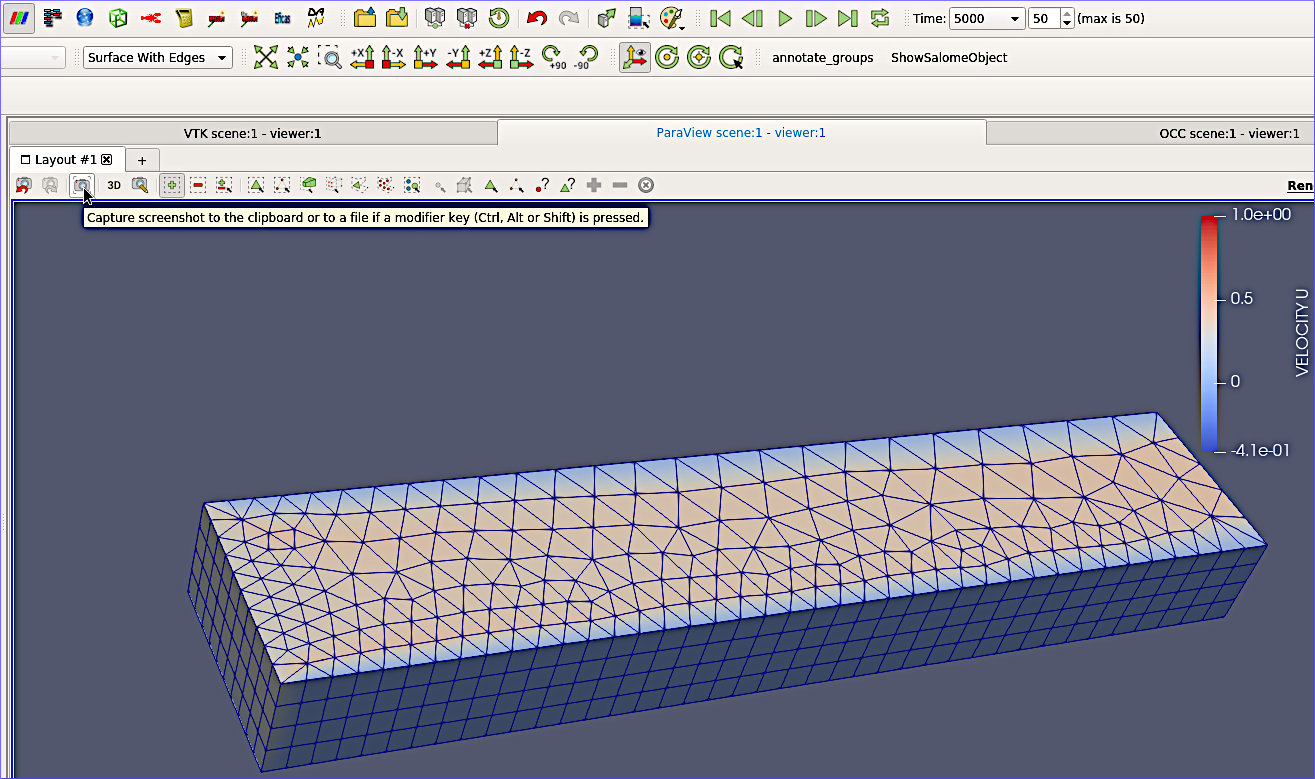
Task: Click the zoom to box icon
Action: click(329, 58)
